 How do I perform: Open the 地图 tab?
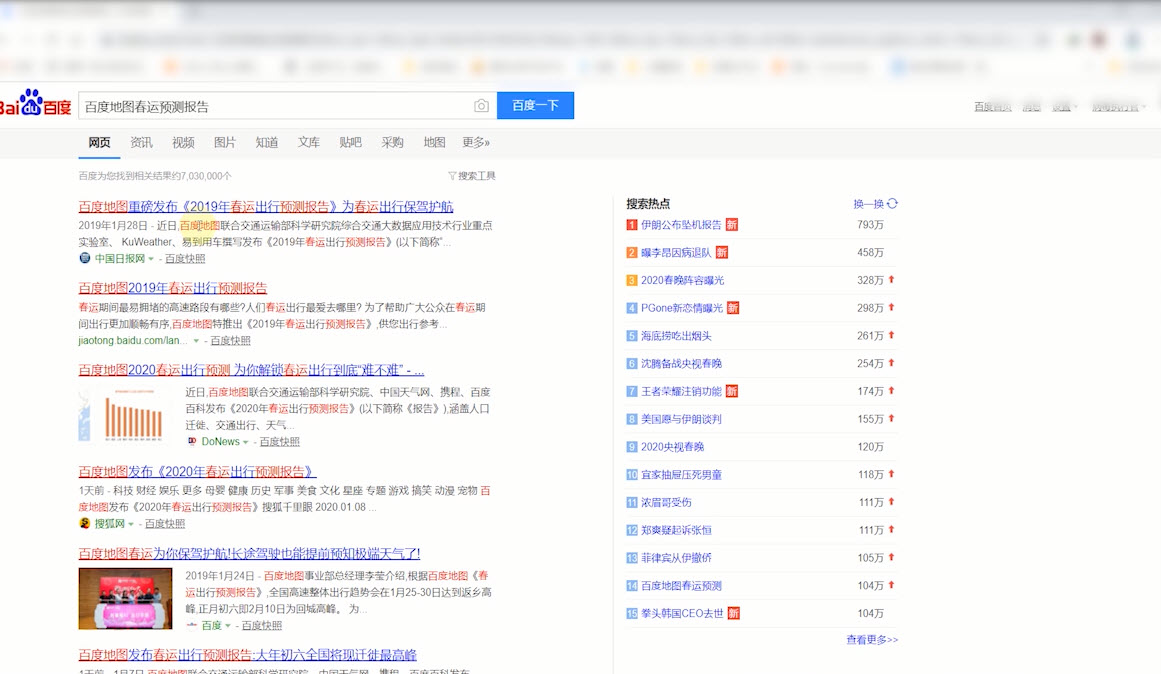[x=435, y=142]
